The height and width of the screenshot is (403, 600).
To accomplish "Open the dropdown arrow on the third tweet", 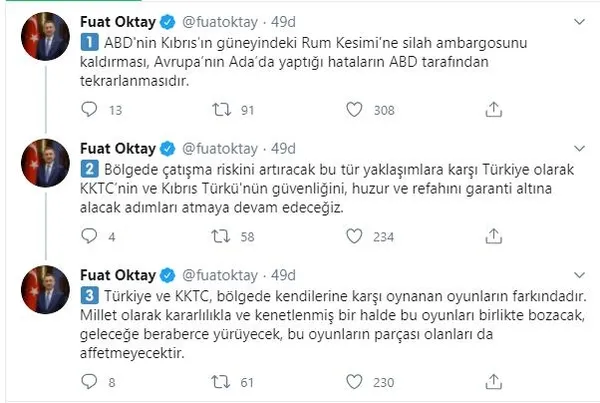I will coord(579,276).
